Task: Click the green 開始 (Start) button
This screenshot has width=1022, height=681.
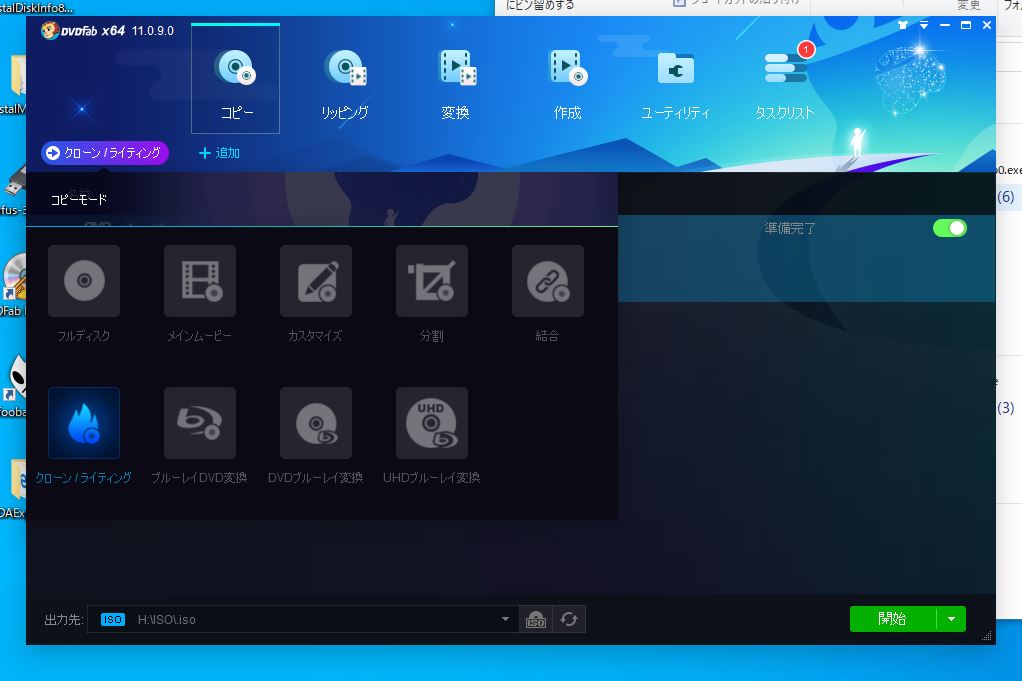Action: click(x=892, y=619)
